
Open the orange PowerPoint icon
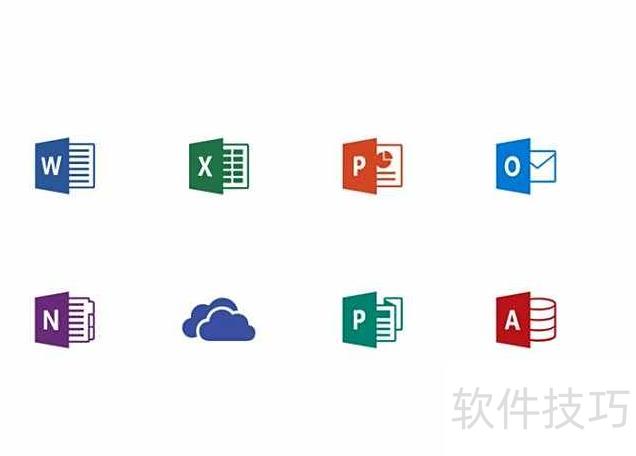(x=372, y=166)
